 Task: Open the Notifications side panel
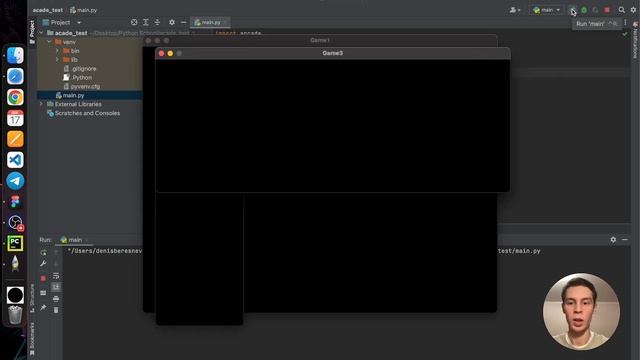635,40
